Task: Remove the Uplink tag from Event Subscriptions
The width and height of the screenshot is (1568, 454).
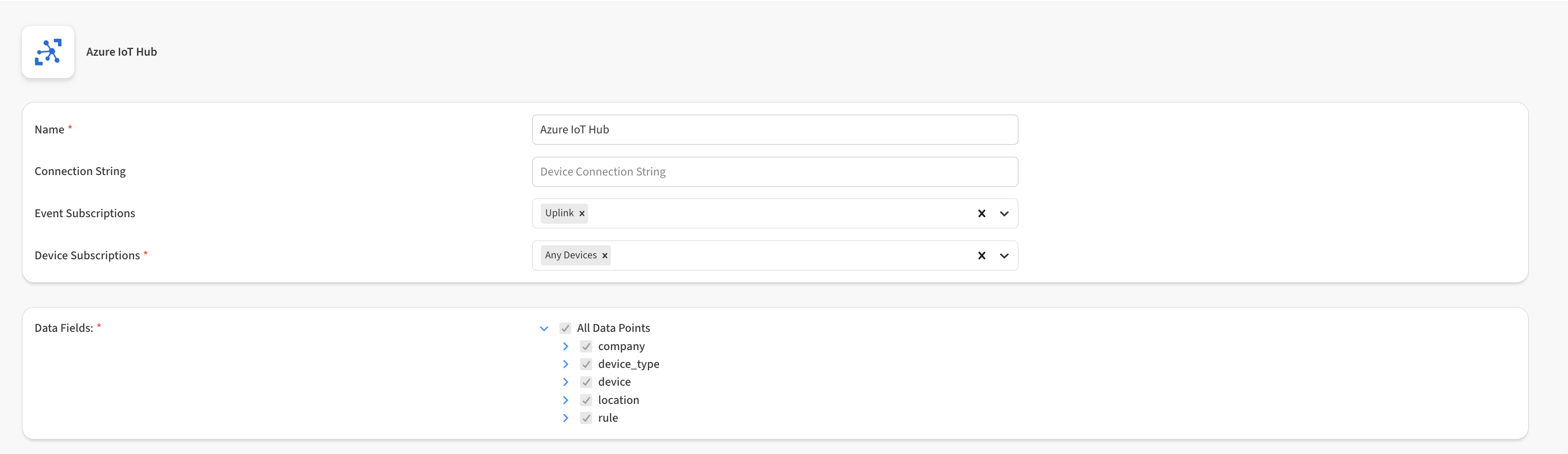Action: click(581, 213)
